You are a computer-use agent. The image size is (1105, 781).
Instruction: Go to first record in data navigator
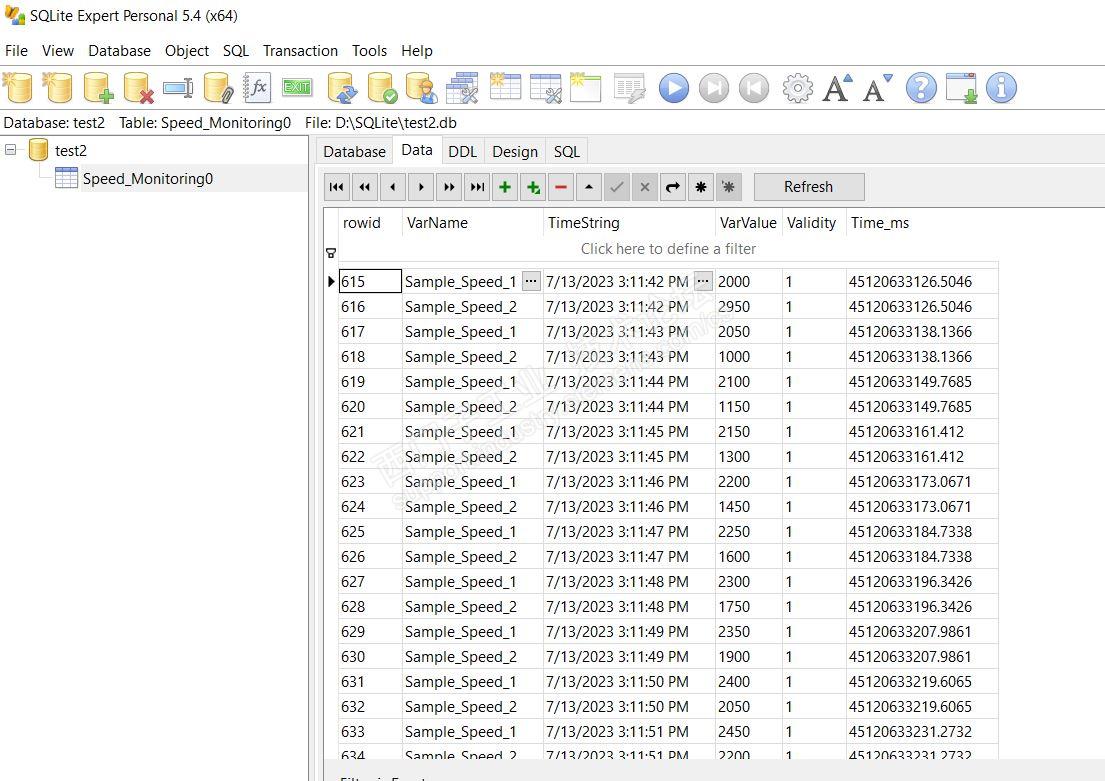tap(337, 187)
